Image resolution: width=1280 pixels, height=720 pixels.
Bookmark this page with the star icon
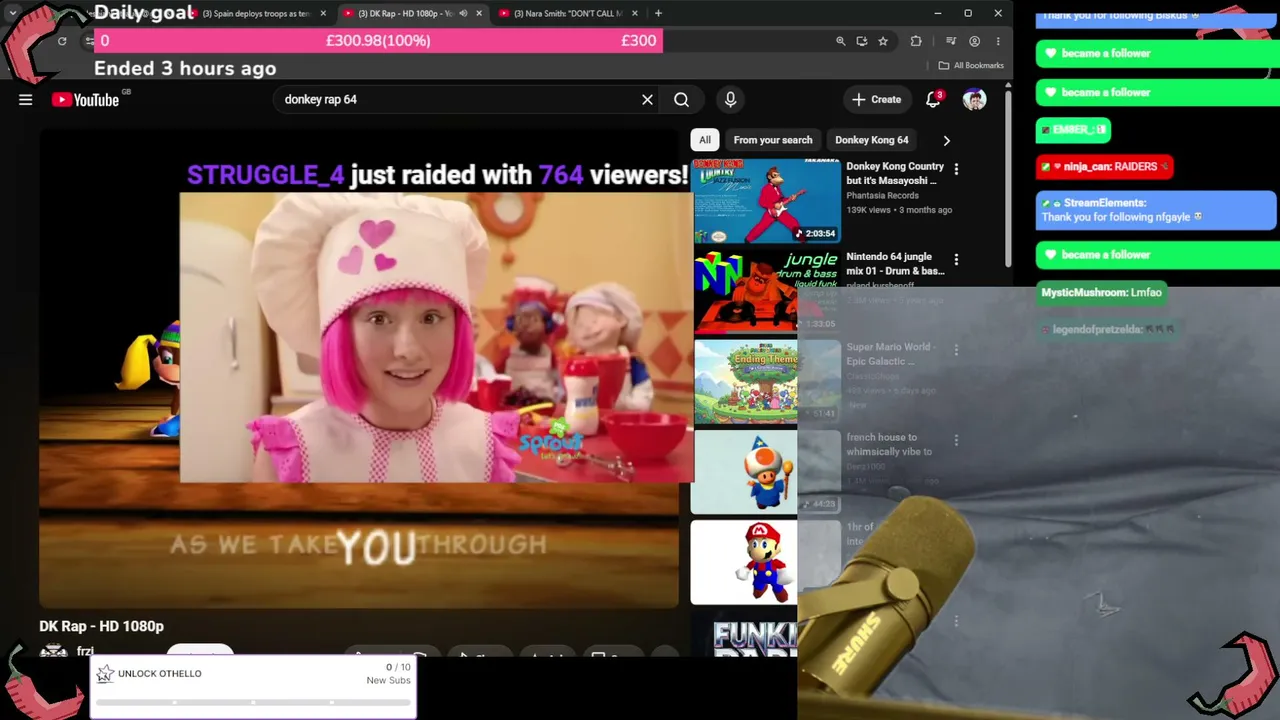(x=883, y=41)
